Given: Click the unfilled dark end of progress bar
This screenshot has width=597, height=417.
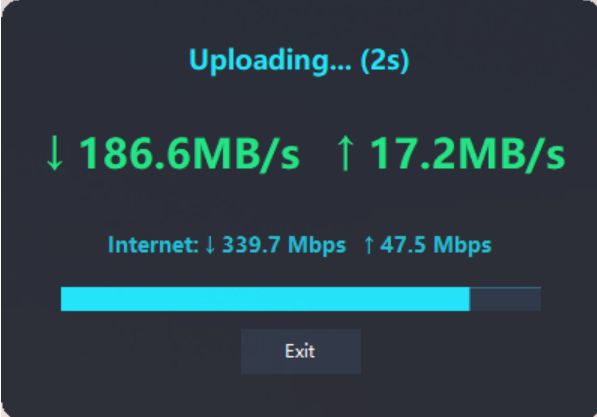Looking at the screenshot, I should click(x=505, y=299).
